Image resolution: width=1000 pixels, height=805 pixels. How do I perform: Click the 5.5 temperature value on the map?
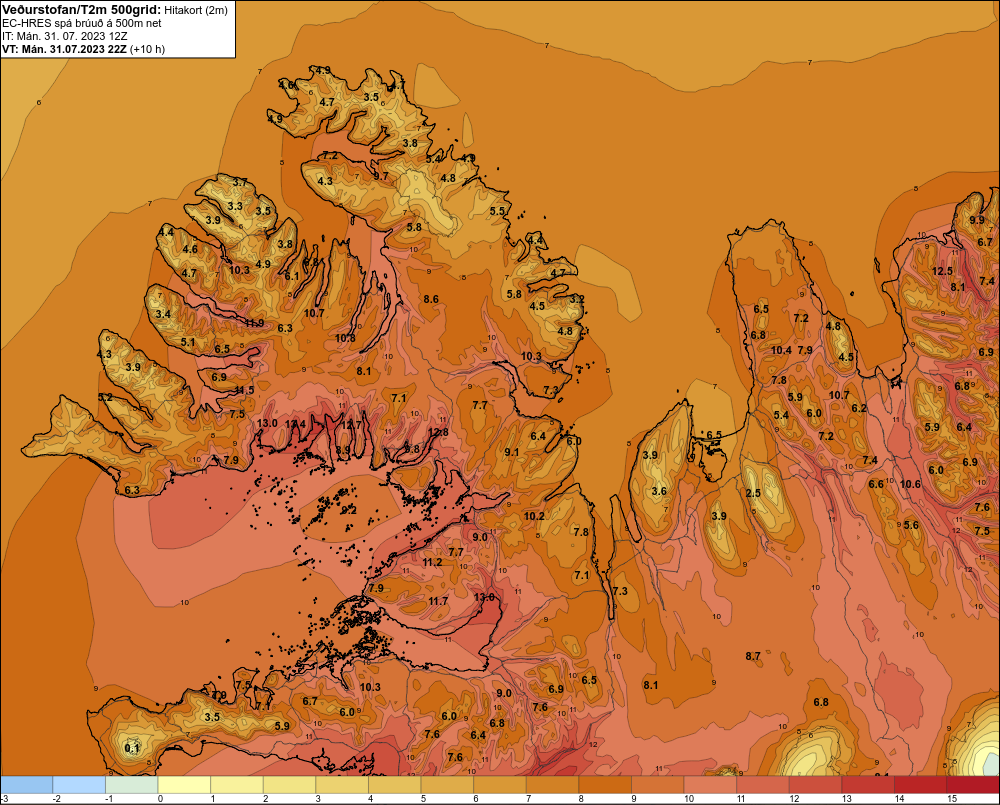point(497,211)
